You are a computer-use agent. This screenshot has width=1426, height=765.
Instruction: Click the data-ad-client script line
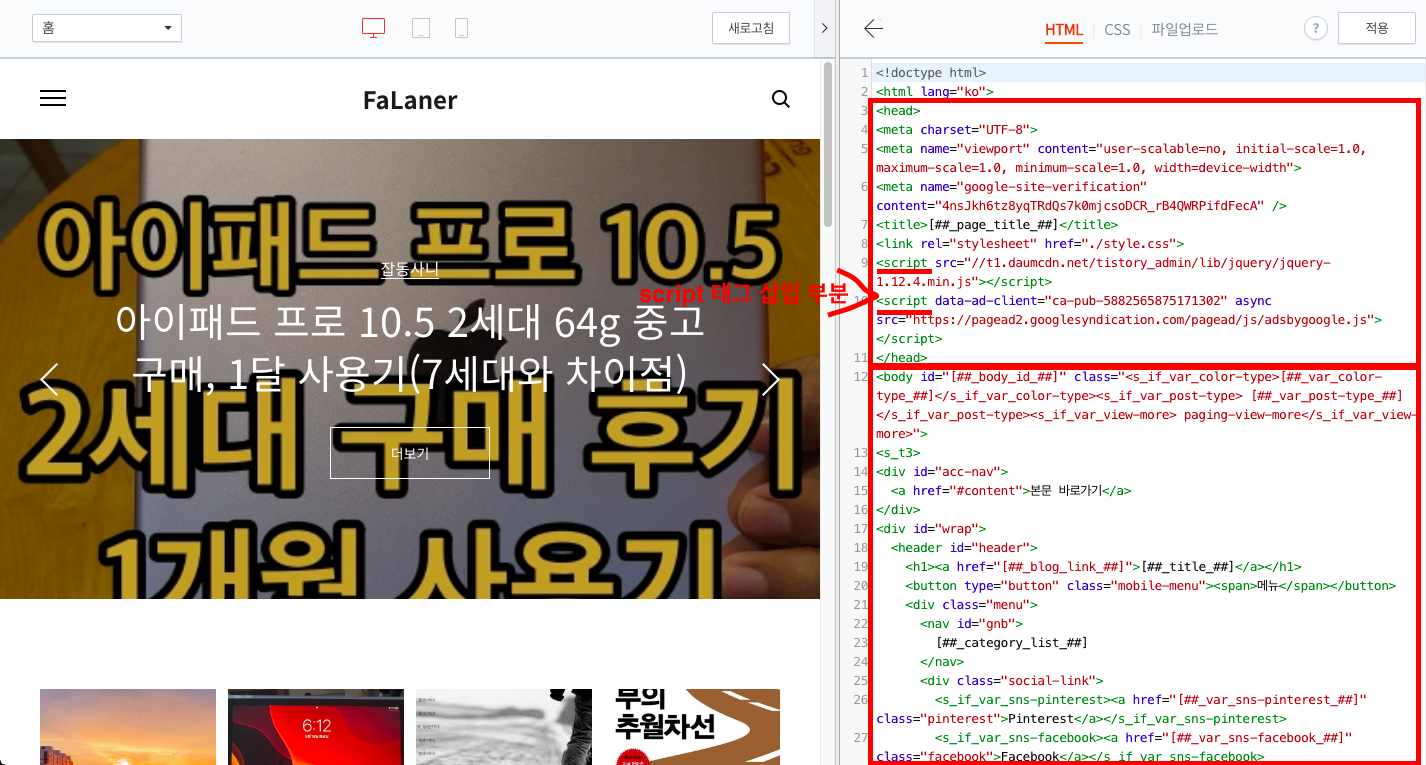point(1128,319)
